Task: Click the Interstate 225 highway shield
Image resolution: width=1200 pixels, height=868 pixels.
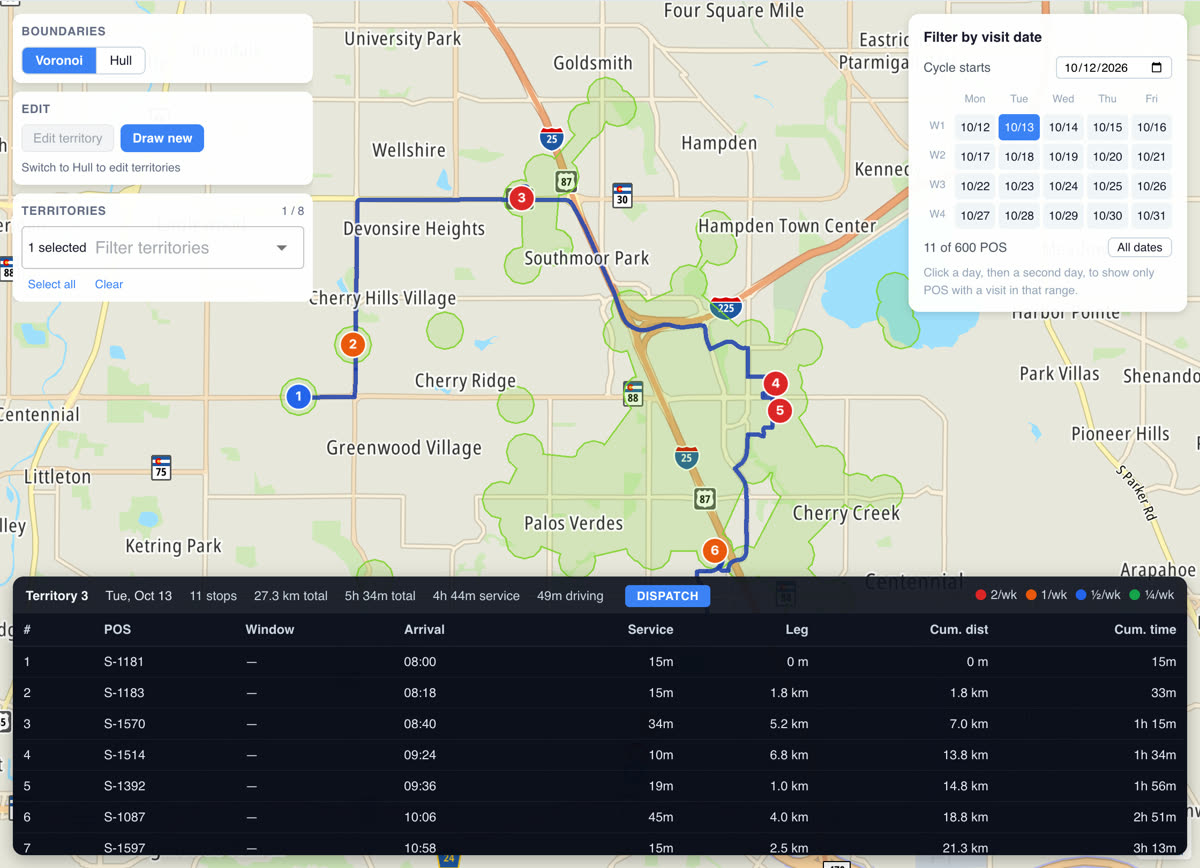Action: 726,307
